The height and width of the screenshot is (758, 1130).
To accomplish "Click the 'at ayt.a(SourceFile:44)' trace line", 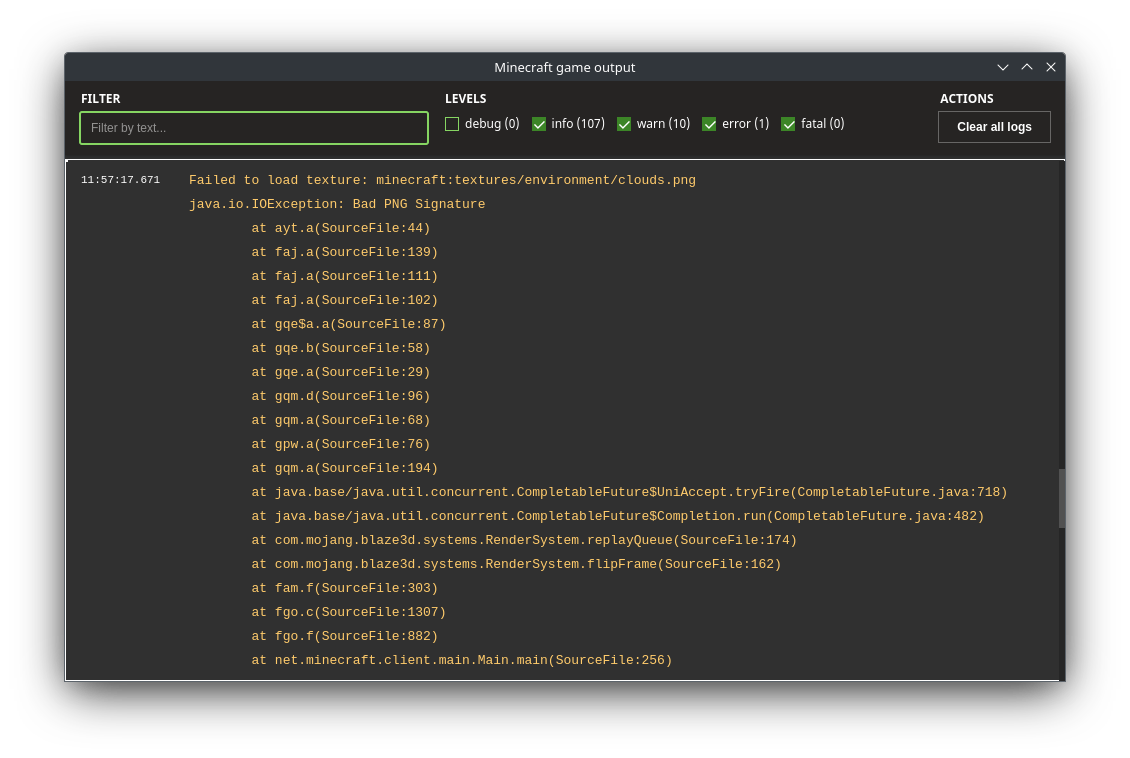I will pos(340,228).
